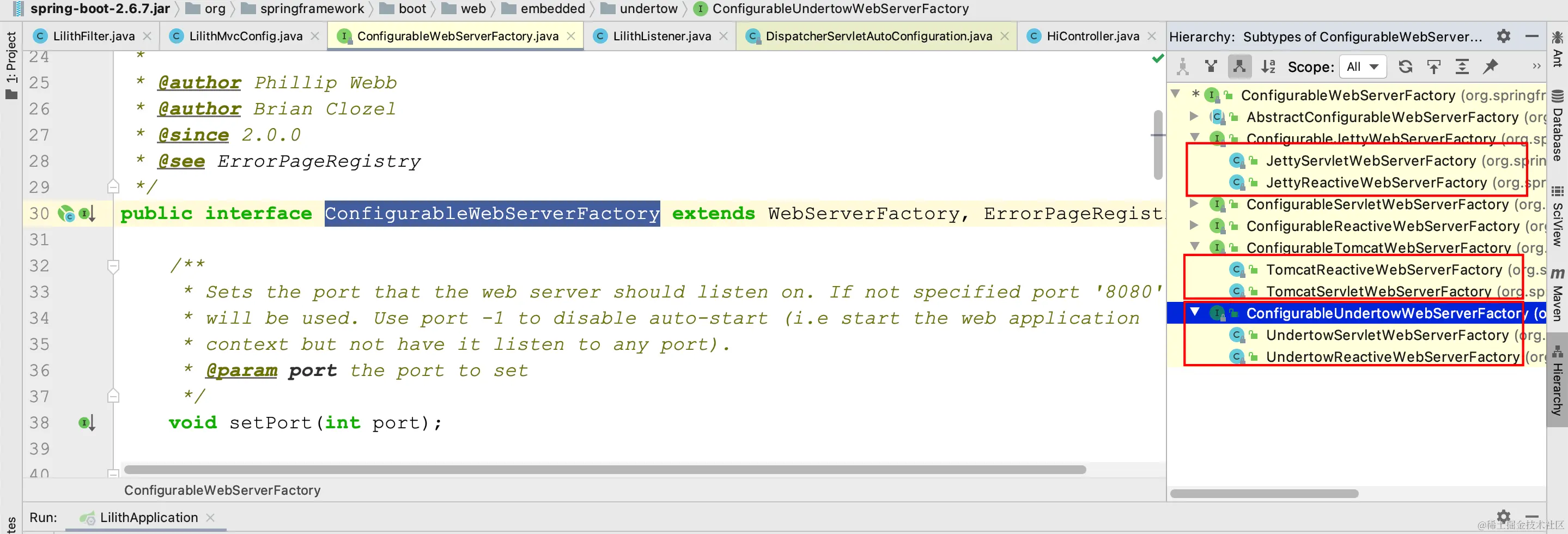Viewport: 1568px width, 534px height.
Task: Sort hierarchy alphabetically
Action: (x=1268, y=67)
